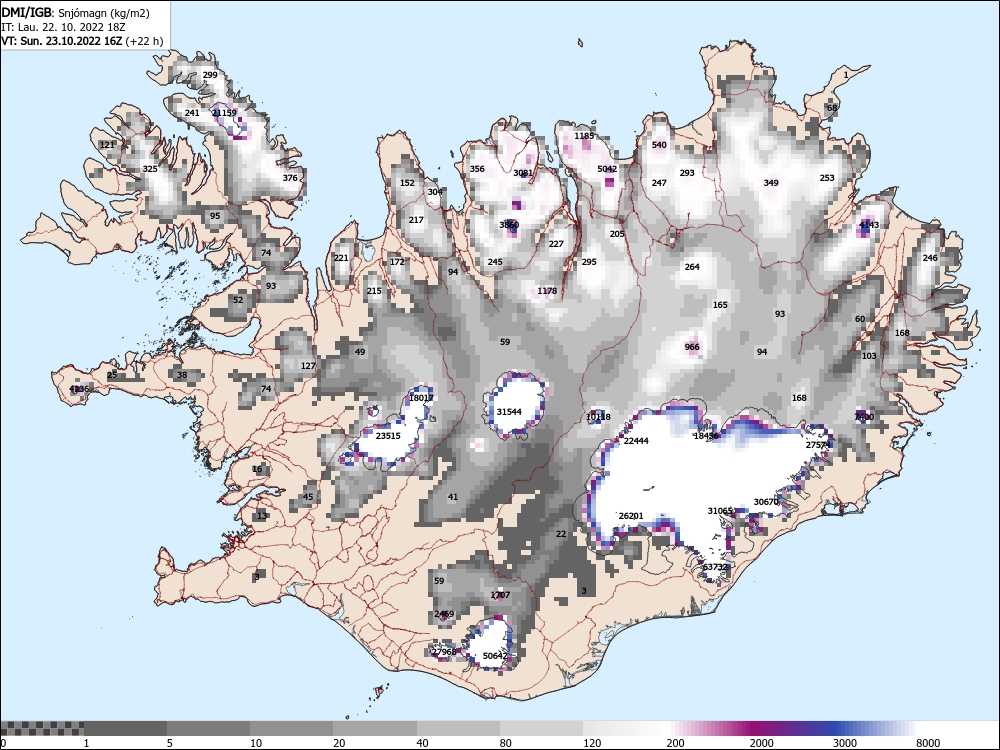This screenshot has height=750, width=1000.
Task: Click the snow value 7400
Action: (864, 417)
